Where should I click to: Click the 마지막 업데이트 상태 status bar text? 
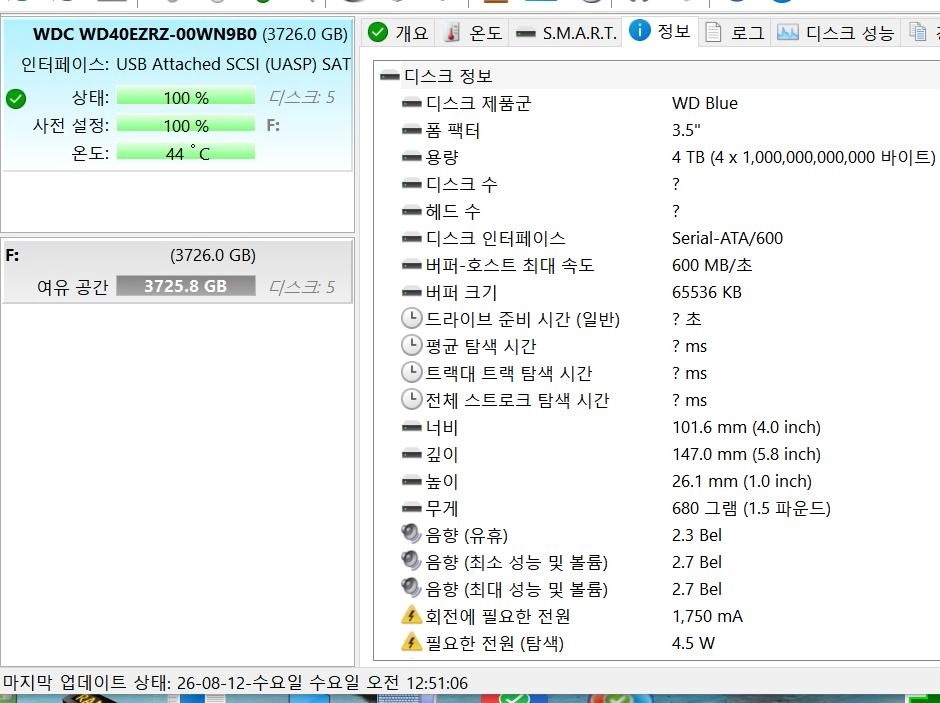pyautogui.click(x=236, y=683)
